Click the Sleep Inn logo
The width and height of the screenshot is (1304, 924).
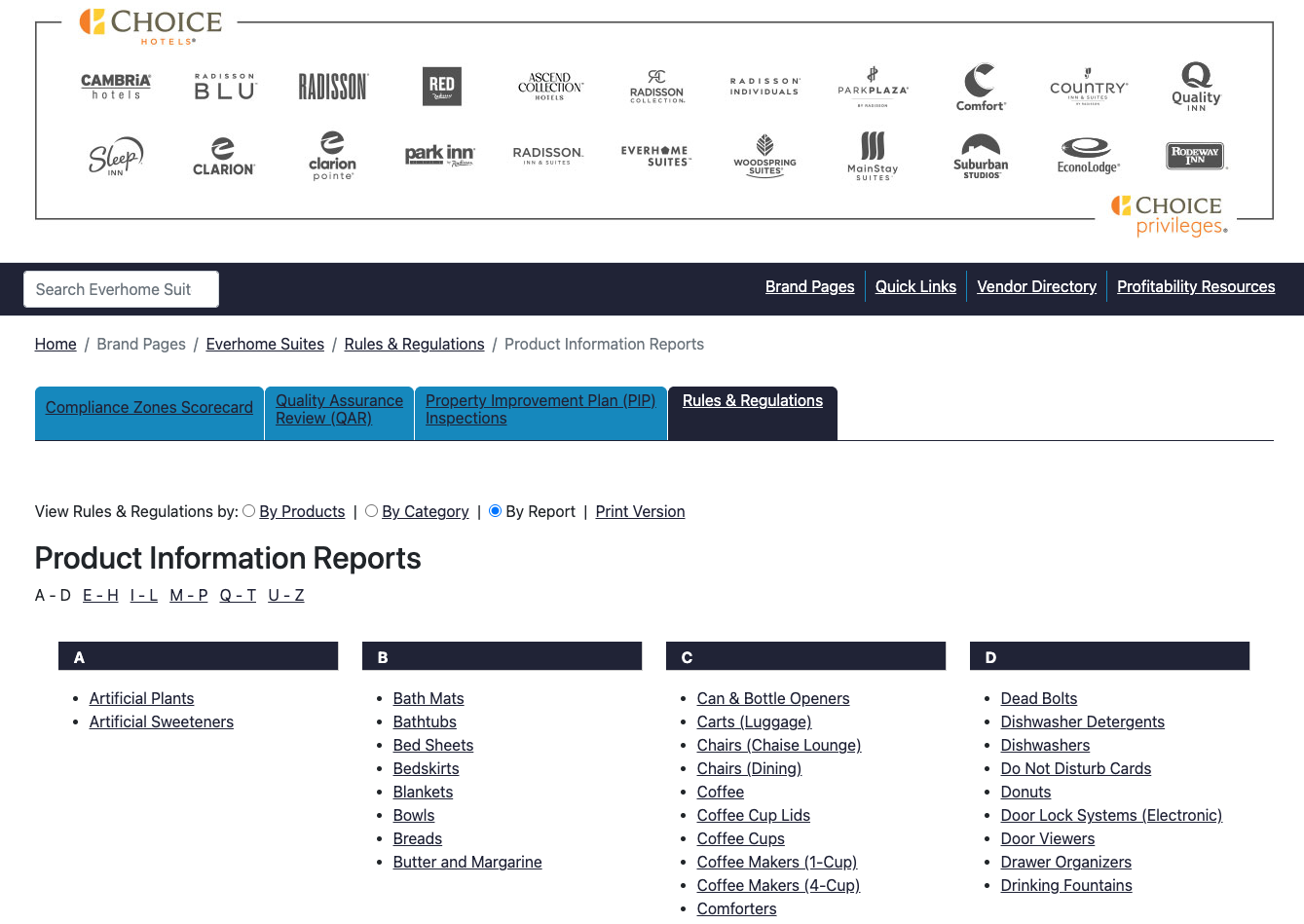coord(116,157)
